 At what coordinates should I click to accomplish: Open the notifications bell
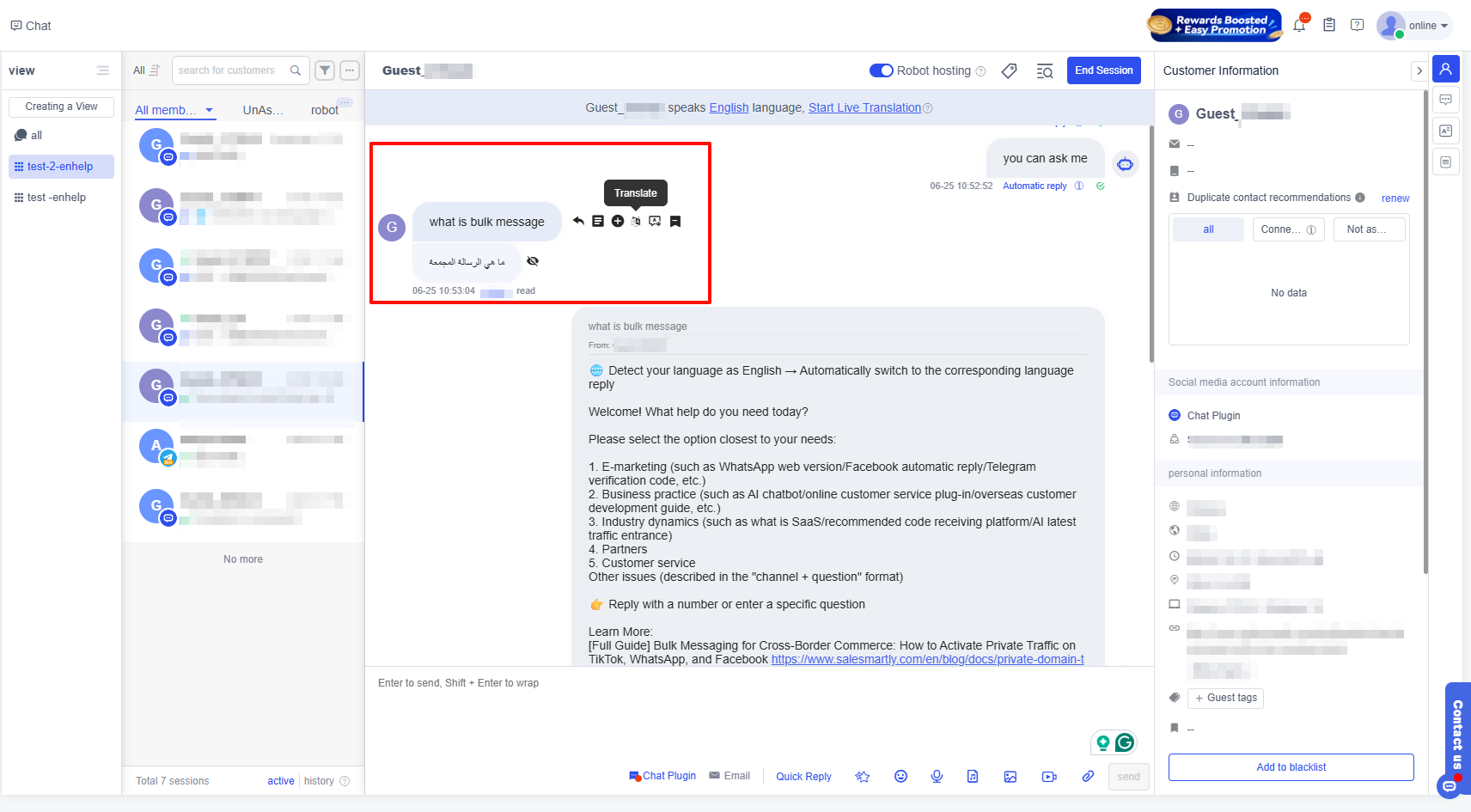point(1299,26)
